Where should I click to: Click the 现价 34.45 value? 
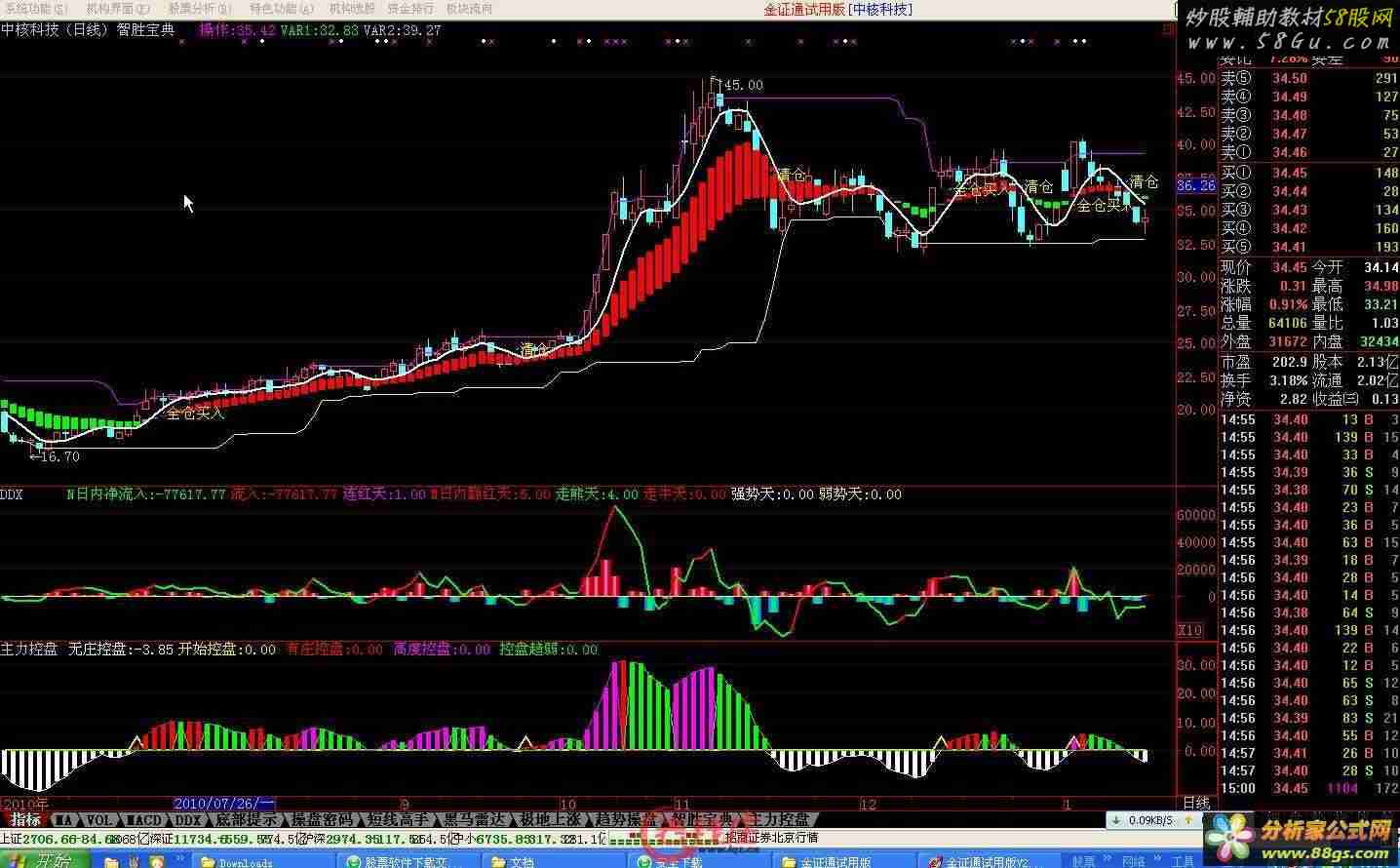1289,267
